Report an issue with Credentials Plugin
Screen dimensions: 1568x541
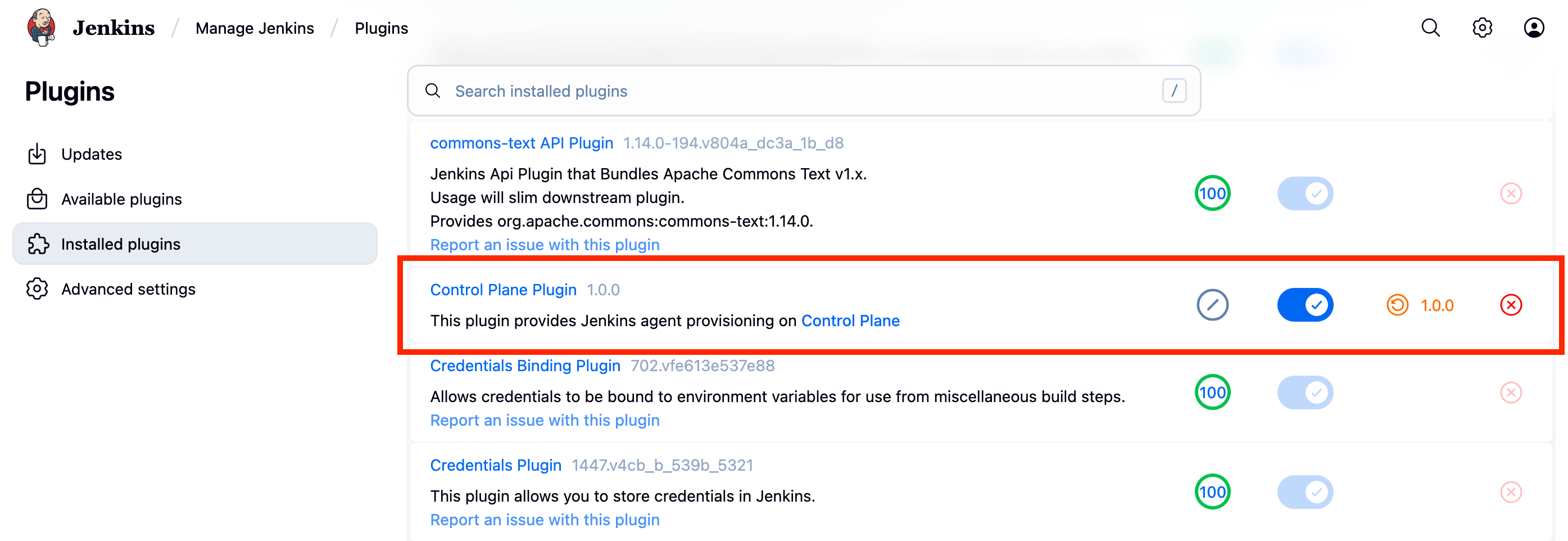pyautogui.click(x=545, y=520)
